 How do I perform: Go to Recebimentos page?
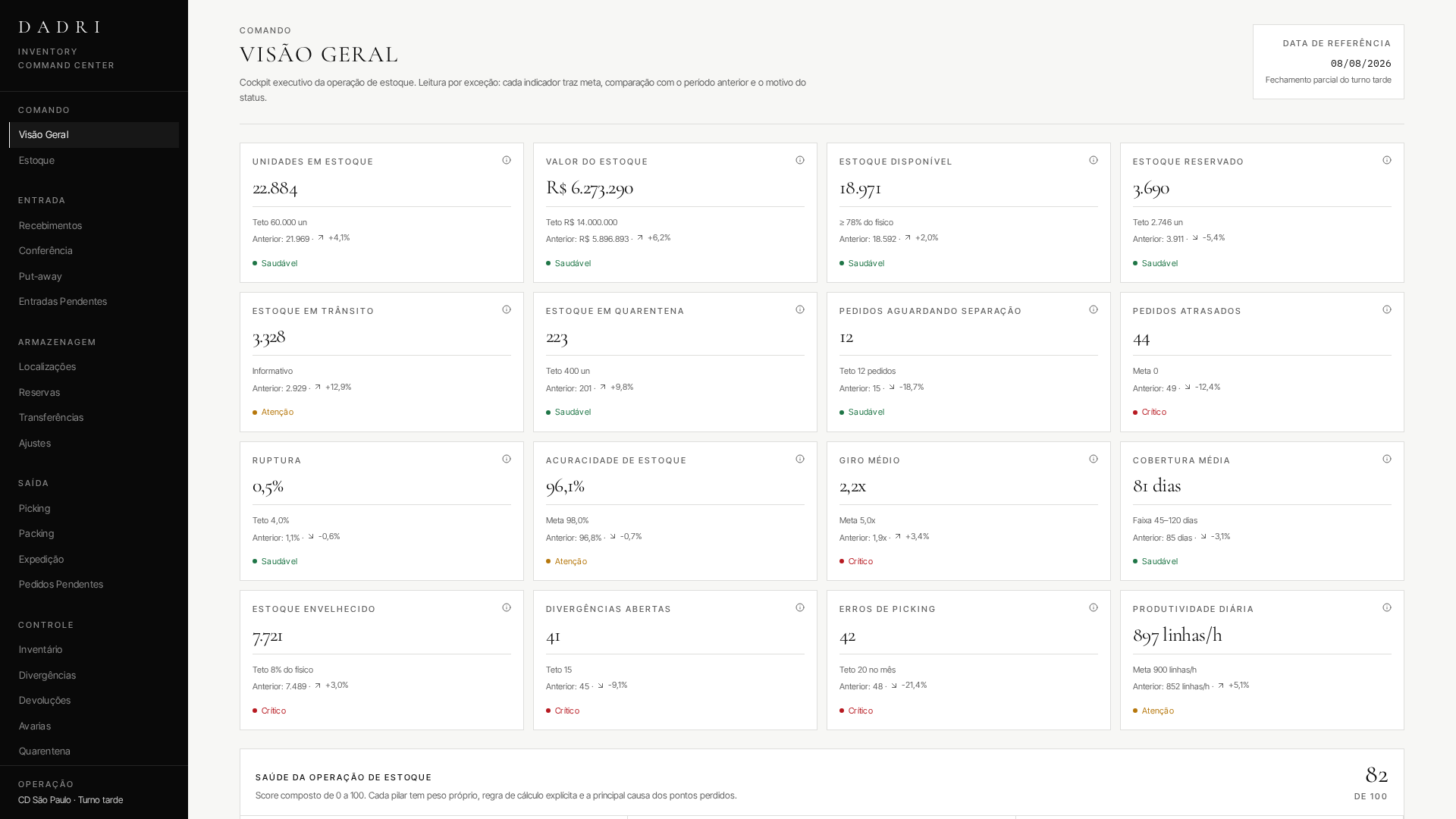pos(94,226)
